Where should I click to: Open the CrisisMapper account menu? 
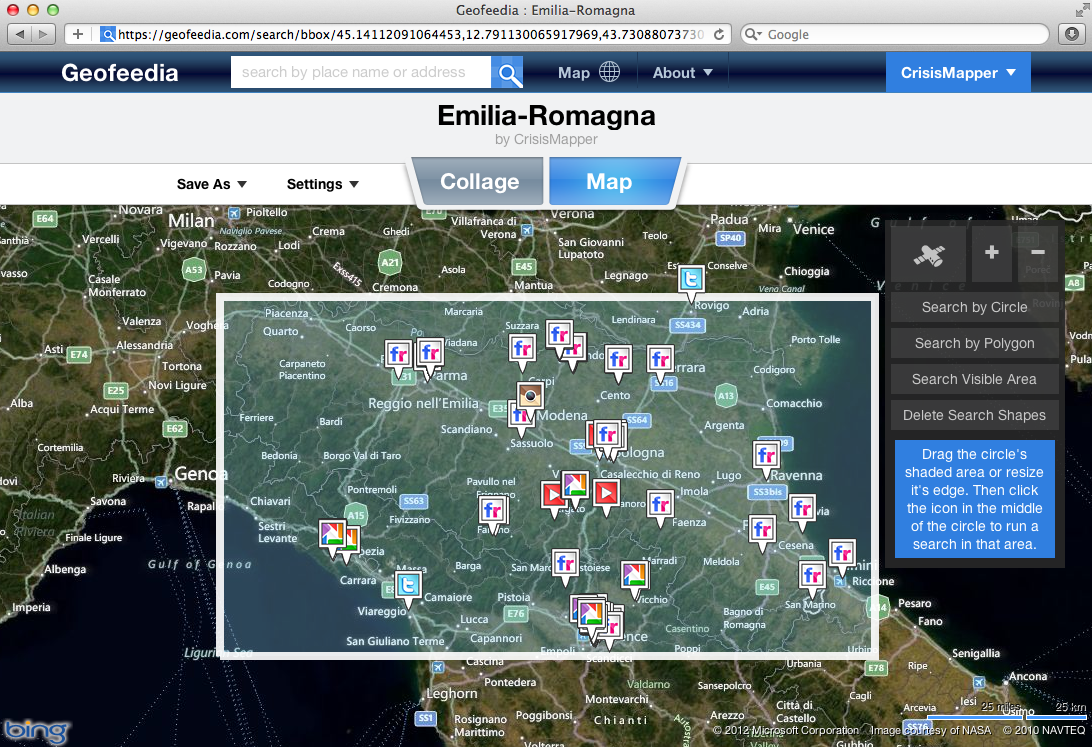click(957, 73)
